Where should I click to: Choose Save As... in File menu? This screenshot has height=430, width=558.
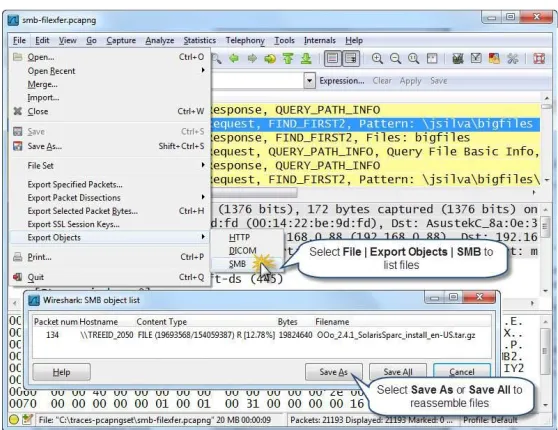tap(109, 146)
